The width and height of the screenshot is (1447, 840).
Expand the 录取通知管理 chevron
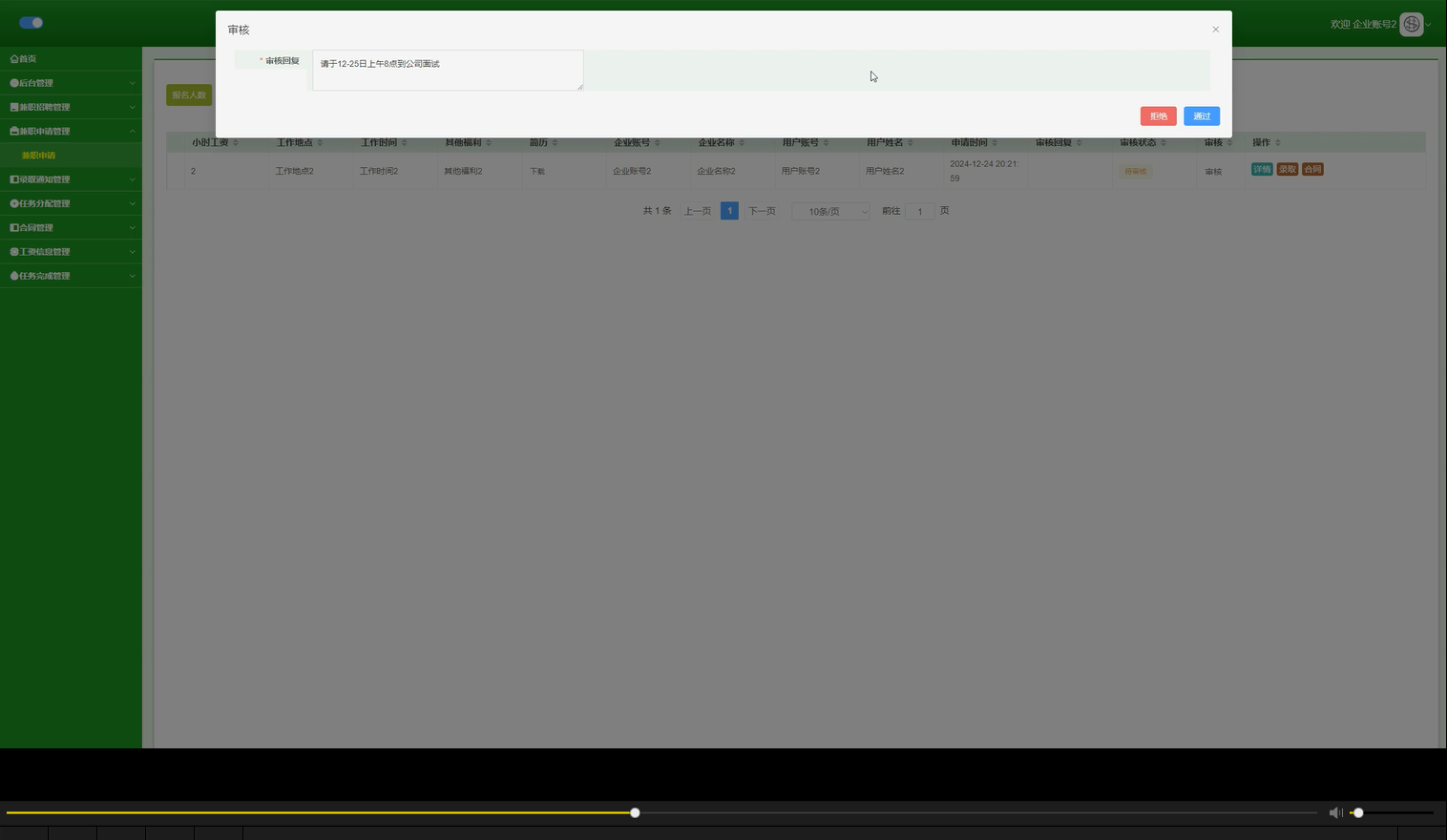[133, 179]
